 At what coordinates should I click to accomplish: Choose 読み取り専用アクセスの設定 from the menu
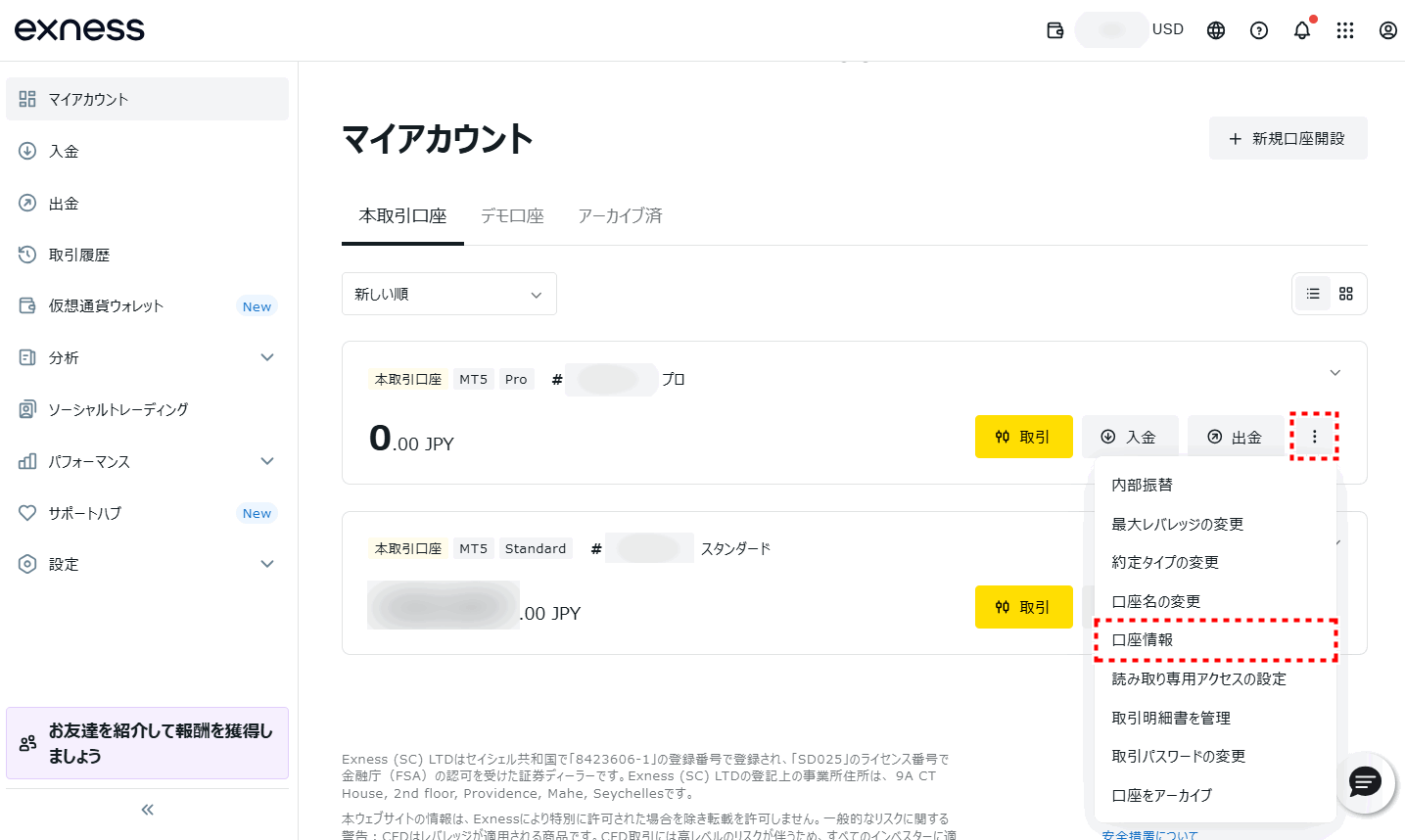tap(1214, 678)
